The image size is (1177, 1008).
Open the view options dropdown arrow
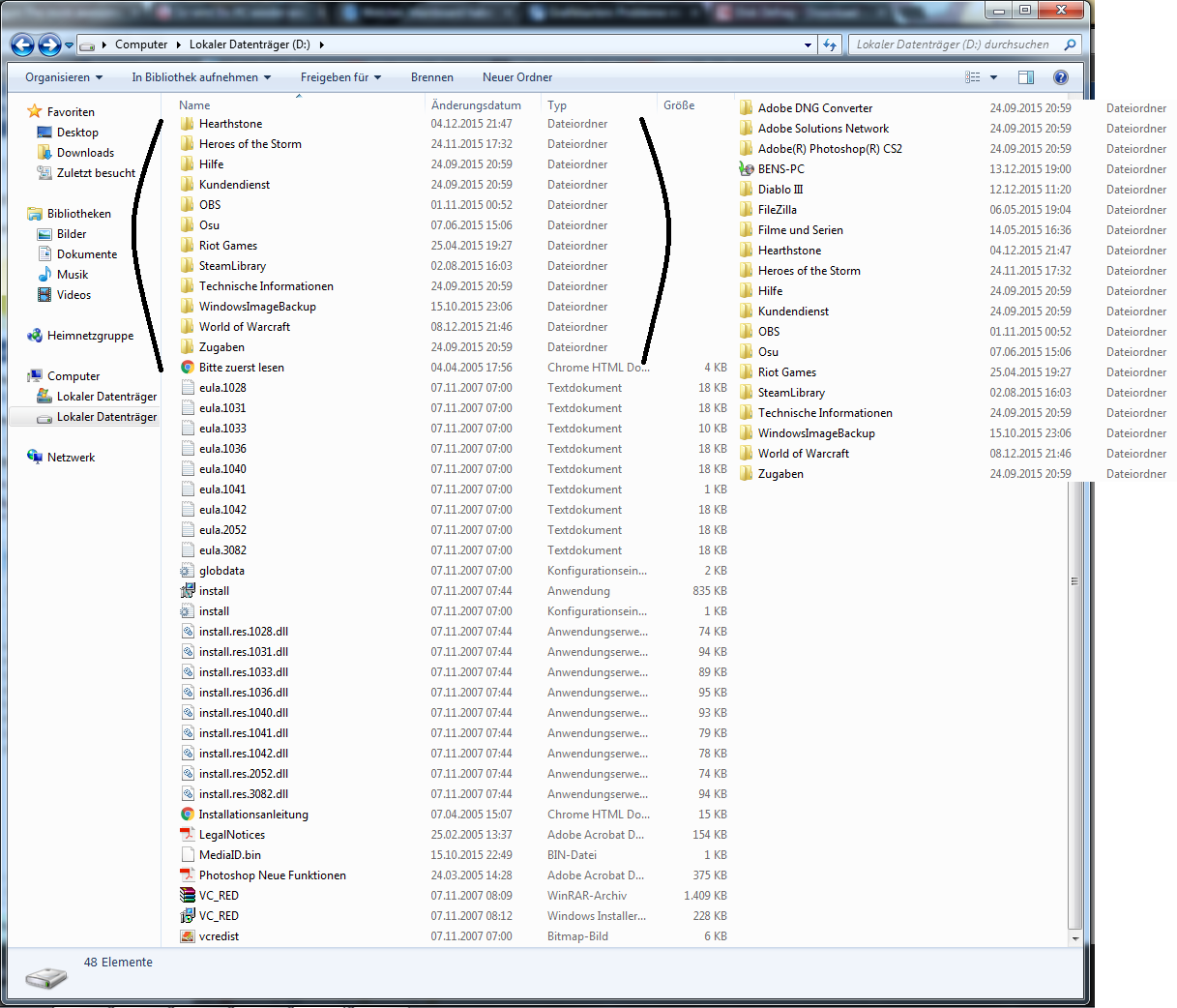tap(993, 77)
